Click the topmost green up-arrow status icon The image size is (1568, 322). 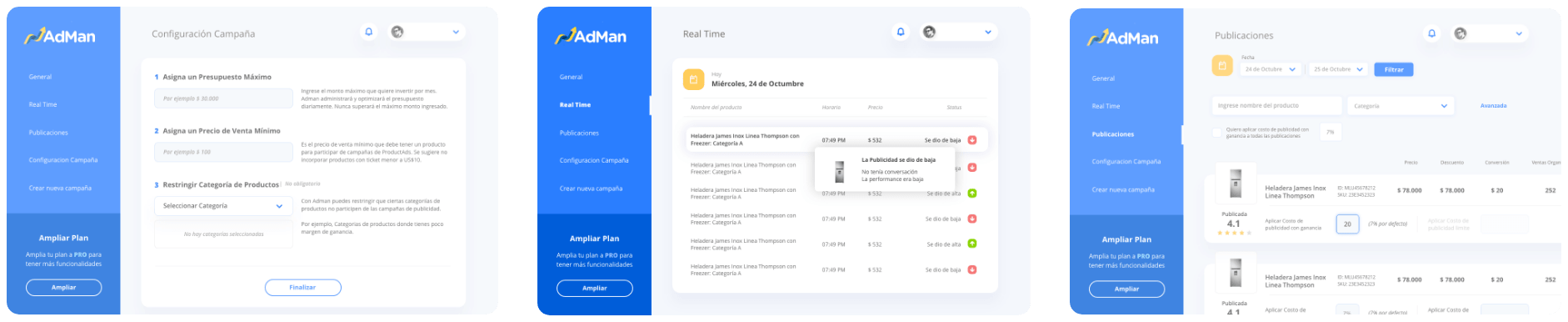click(972, 193)
